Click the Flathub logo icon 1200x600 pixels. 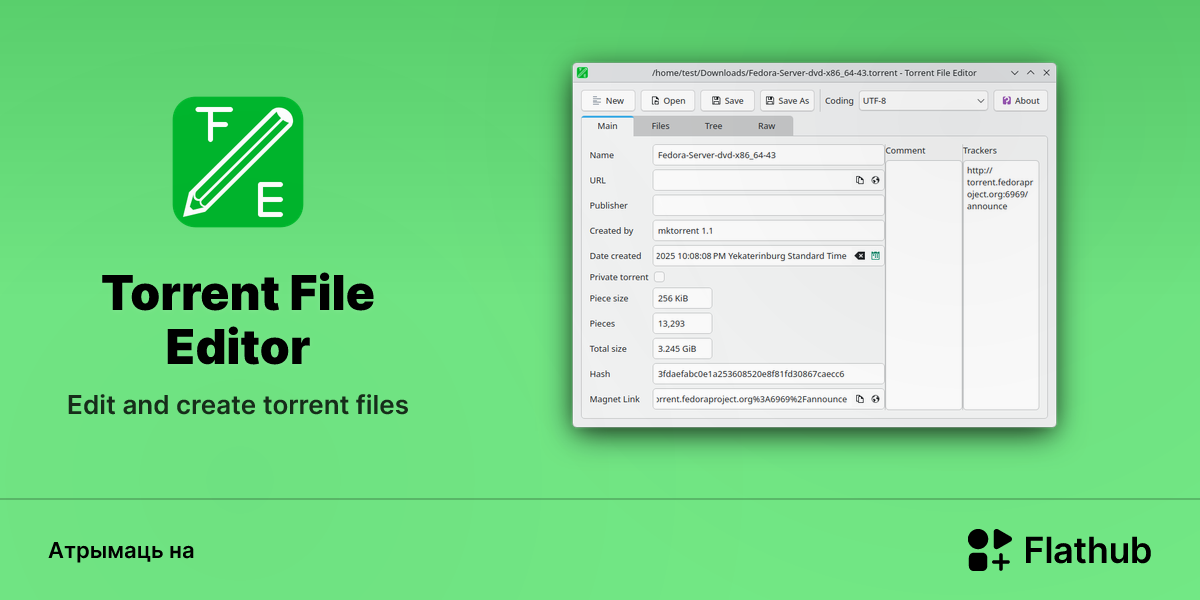(990, 550)
